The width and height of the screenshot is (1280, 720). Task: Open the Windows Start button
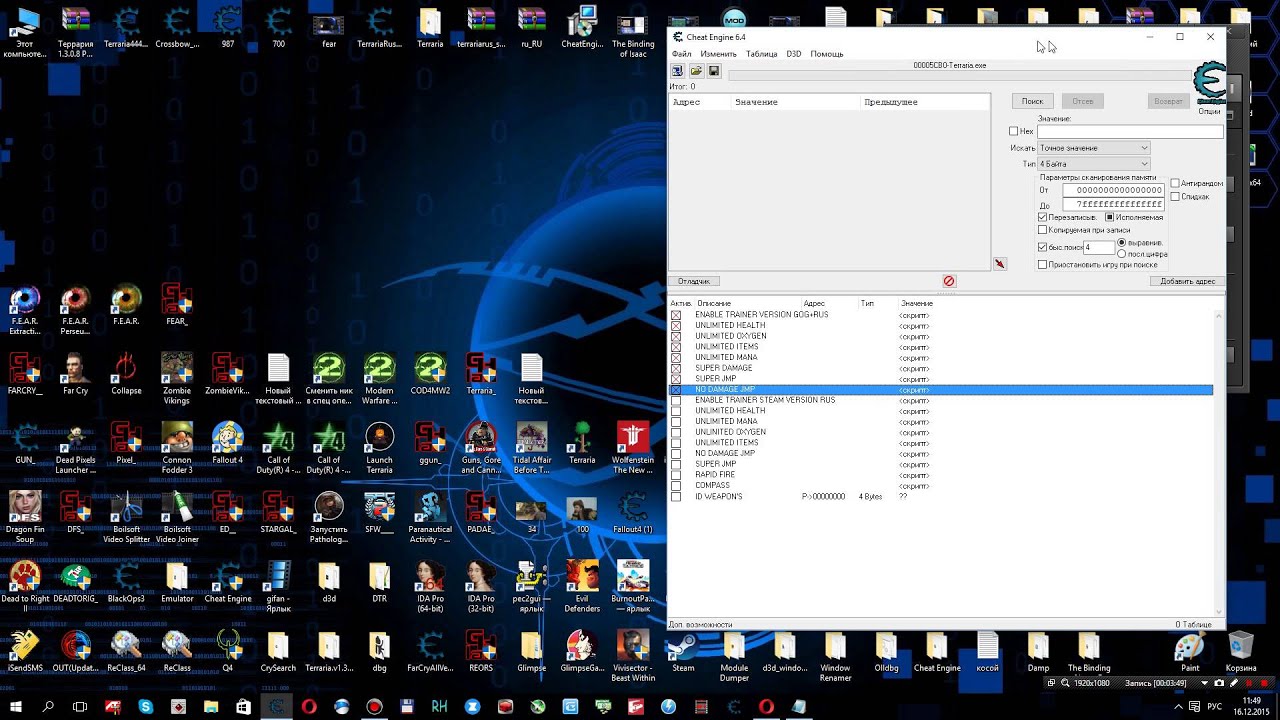[17, 706]
